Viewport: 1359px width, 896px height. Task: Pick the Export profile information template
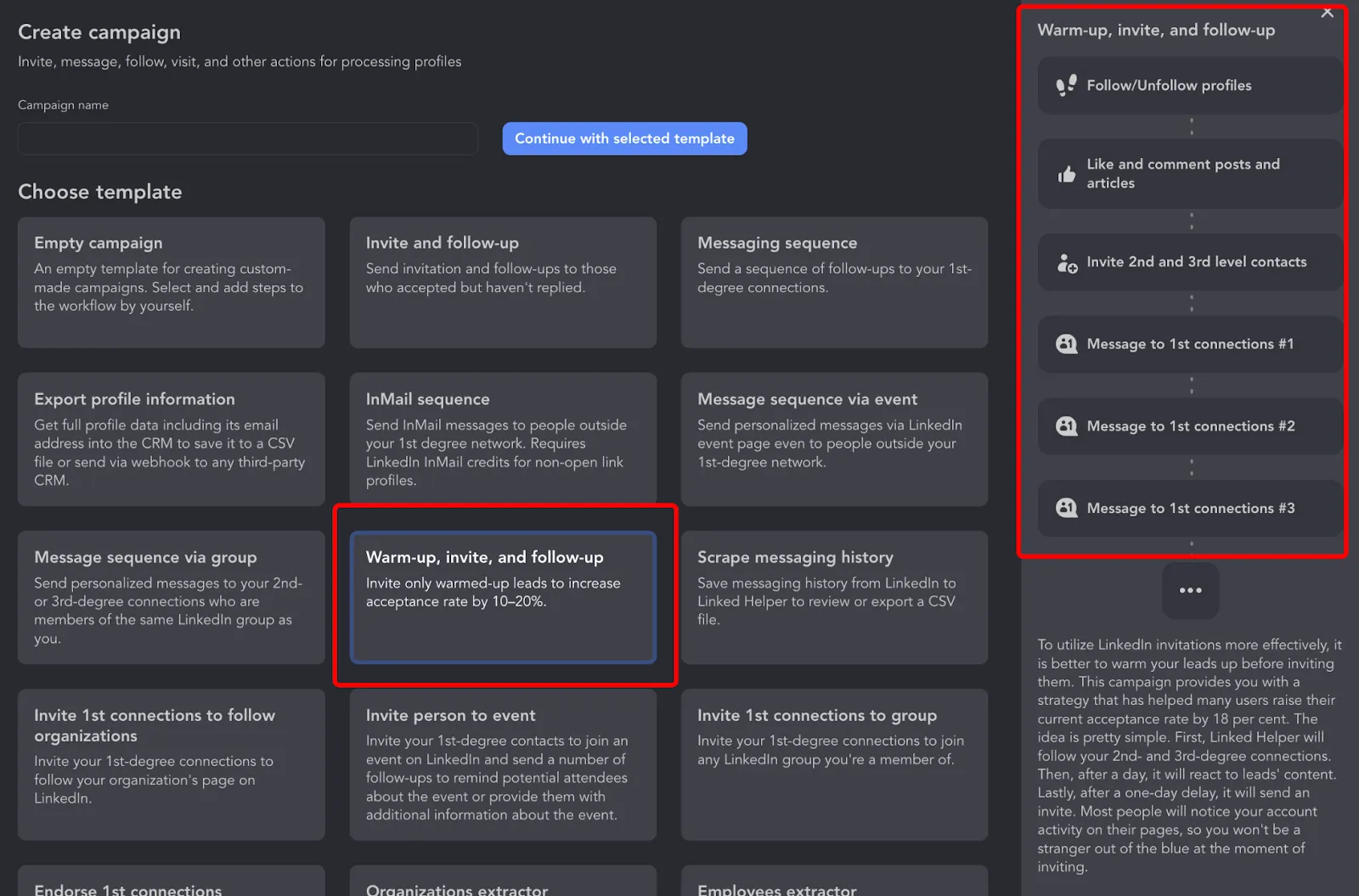(x=172, y=439)
